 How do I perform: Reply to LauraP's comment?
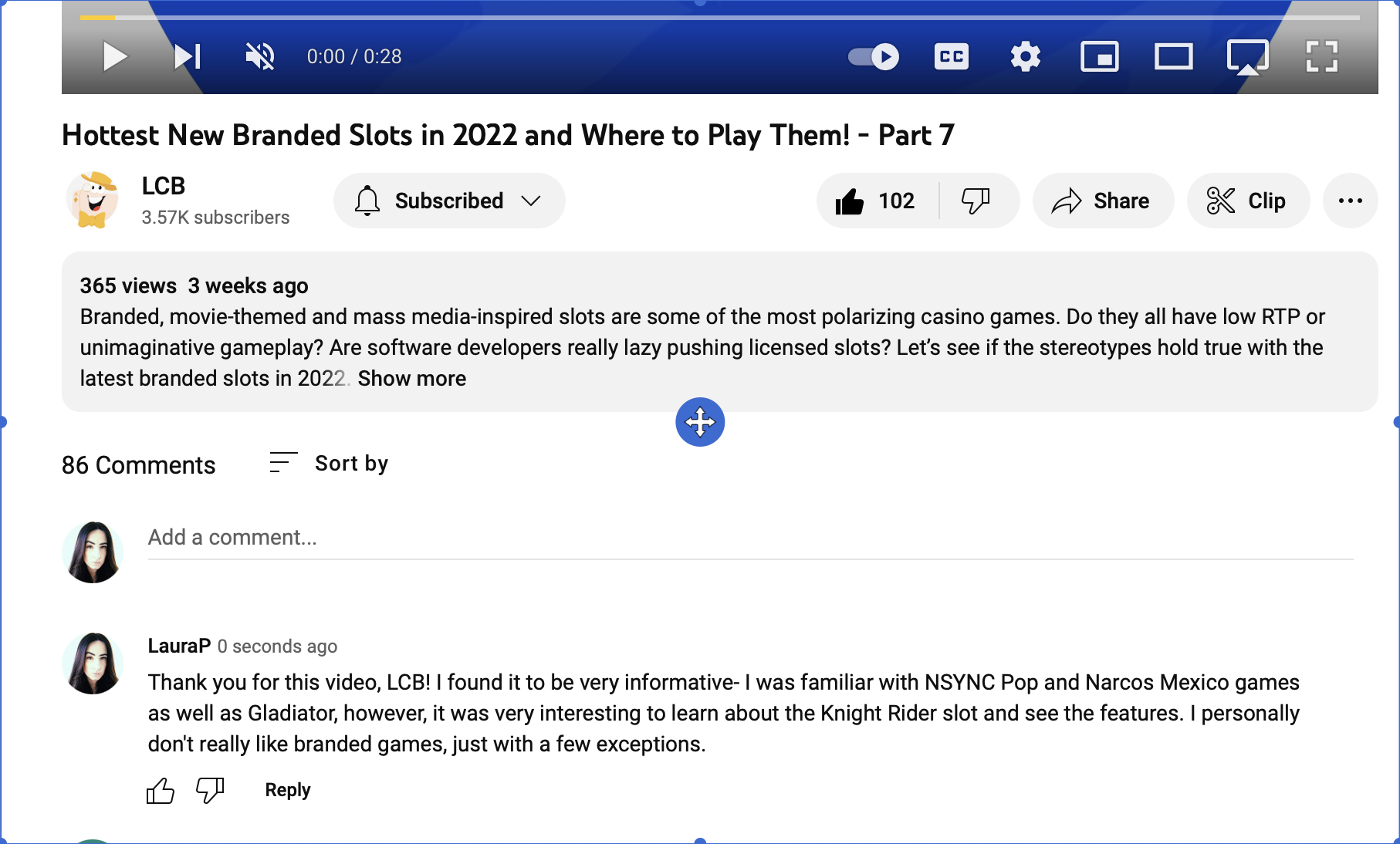(288, 790)
